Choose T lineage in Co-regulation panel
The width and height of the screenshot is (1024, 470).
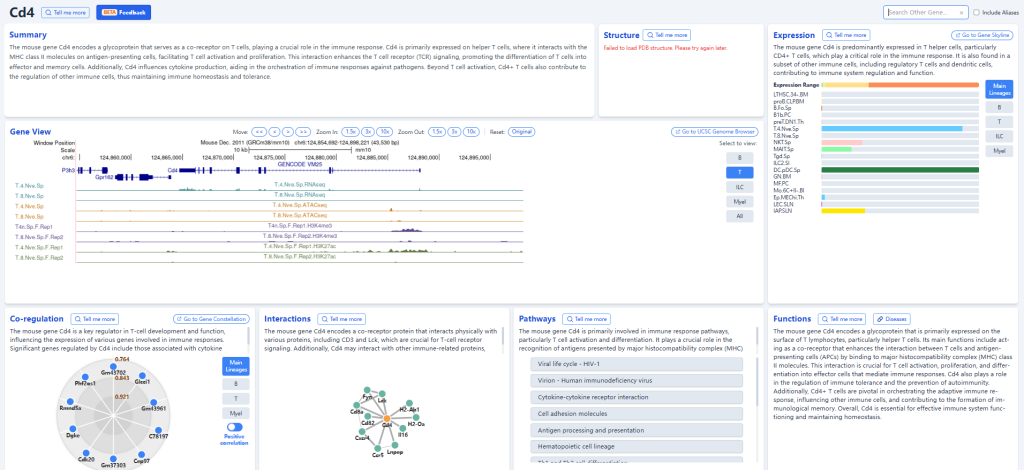236,398
